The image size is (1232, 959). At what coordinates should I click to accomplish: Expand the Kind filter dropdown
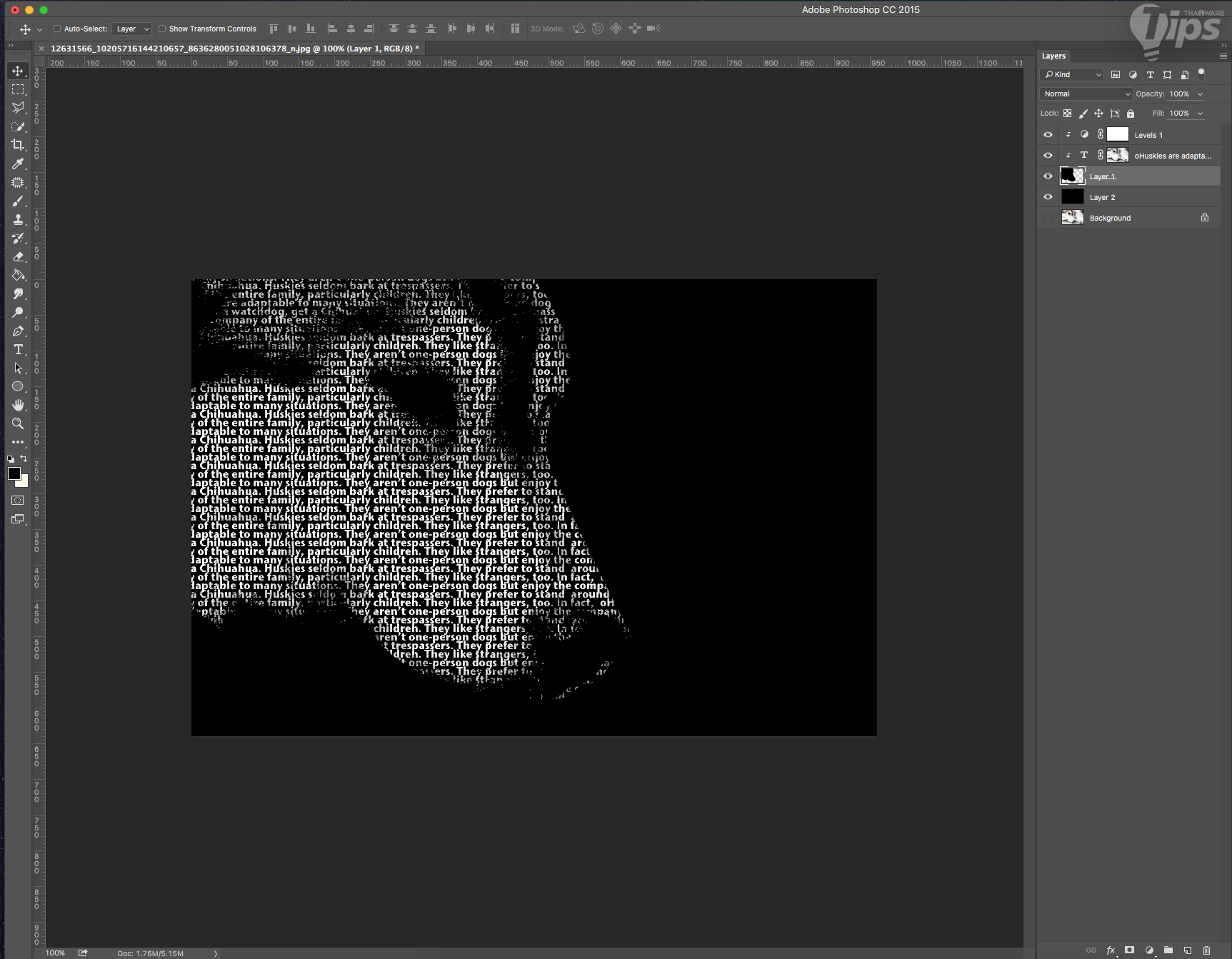coord(1072,74)
